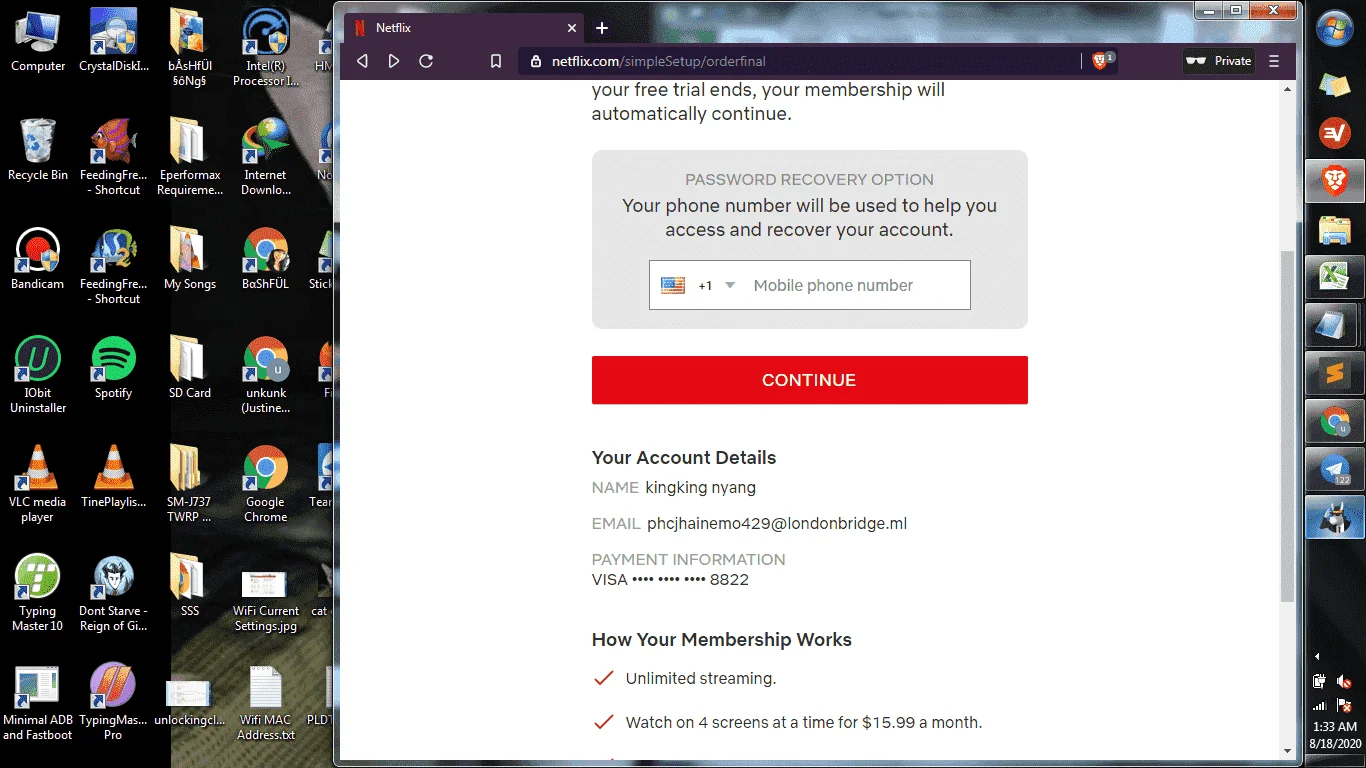The image size is (1366, 768).
Task: Open Excel taskbar icon
Action: [1335, 277]
